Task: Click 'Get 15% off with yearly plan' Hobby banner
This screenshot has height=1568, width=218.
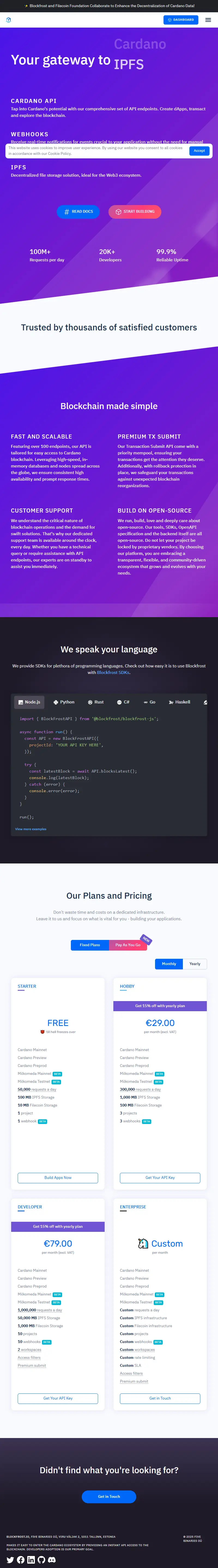Action: point(160,1006)
